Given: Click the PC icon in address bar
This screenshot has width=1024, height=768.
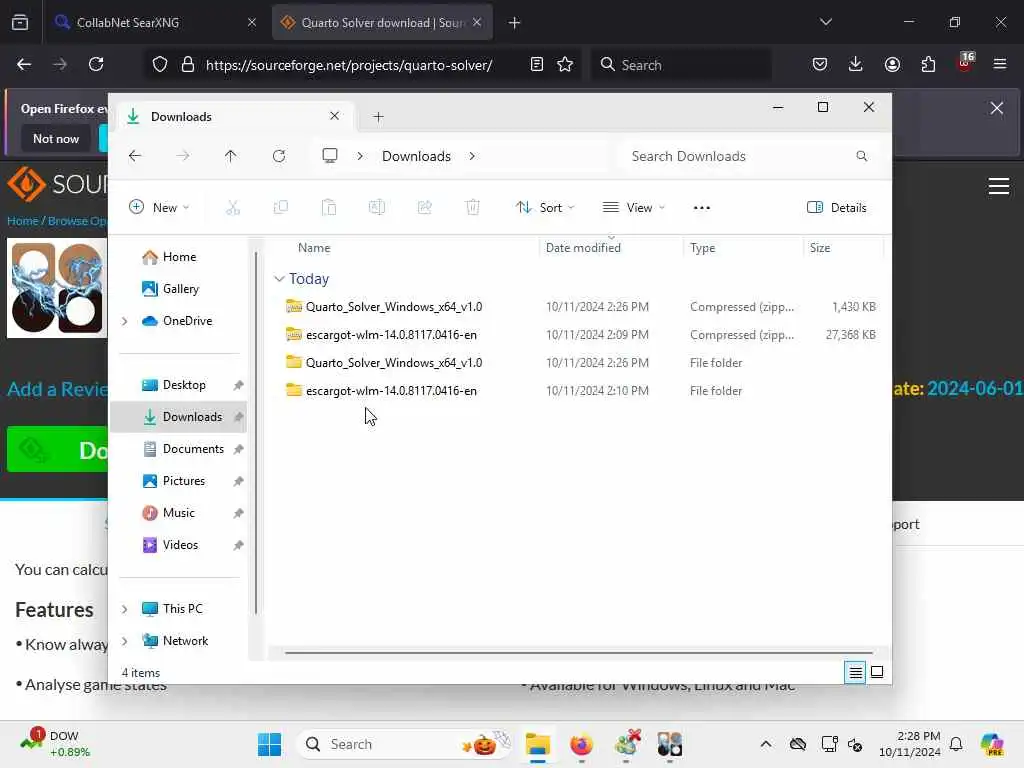Looking at the screenshot, I should pyautogui.click(x=330, y=156).
